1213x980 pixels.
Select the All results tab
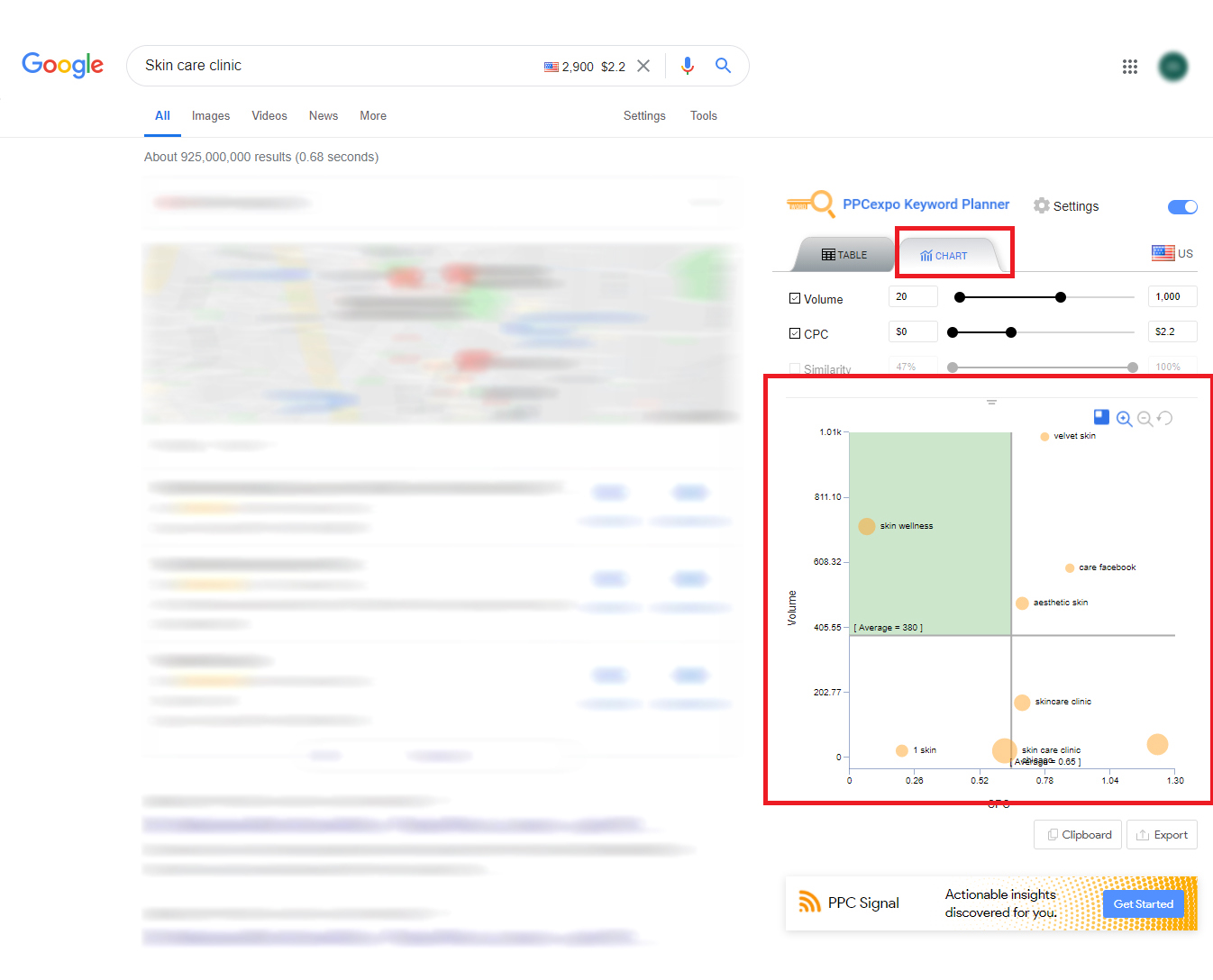click(162, 116)
